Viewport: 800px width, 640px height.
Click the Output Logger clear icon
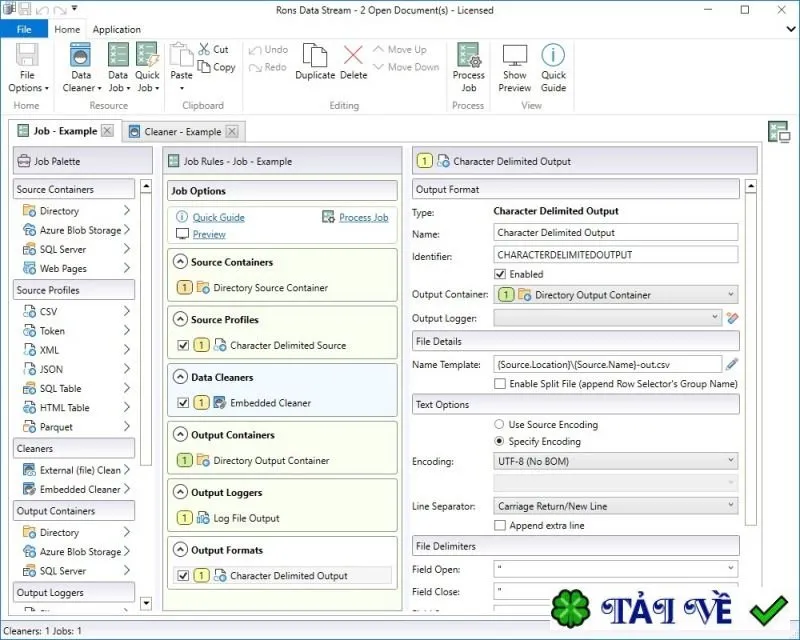point(732,318)
